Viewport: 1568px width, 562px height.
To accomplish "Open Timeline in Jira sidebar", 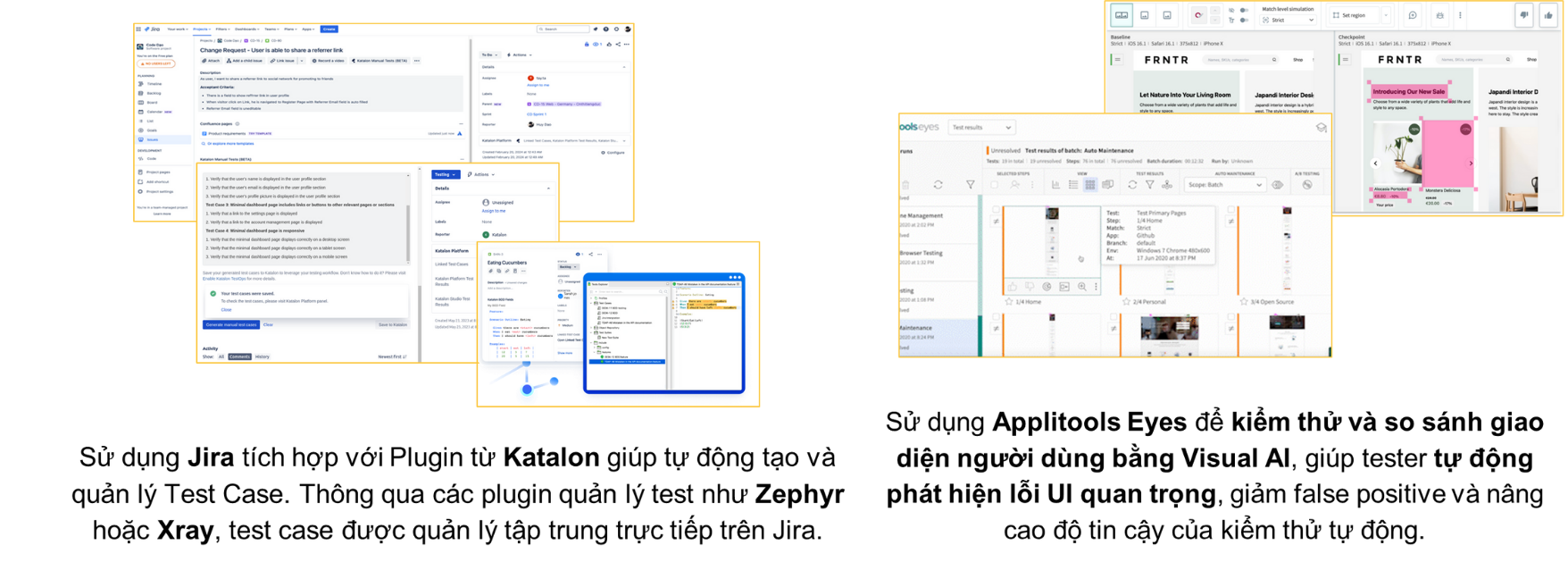I will [x=149, y=84].
